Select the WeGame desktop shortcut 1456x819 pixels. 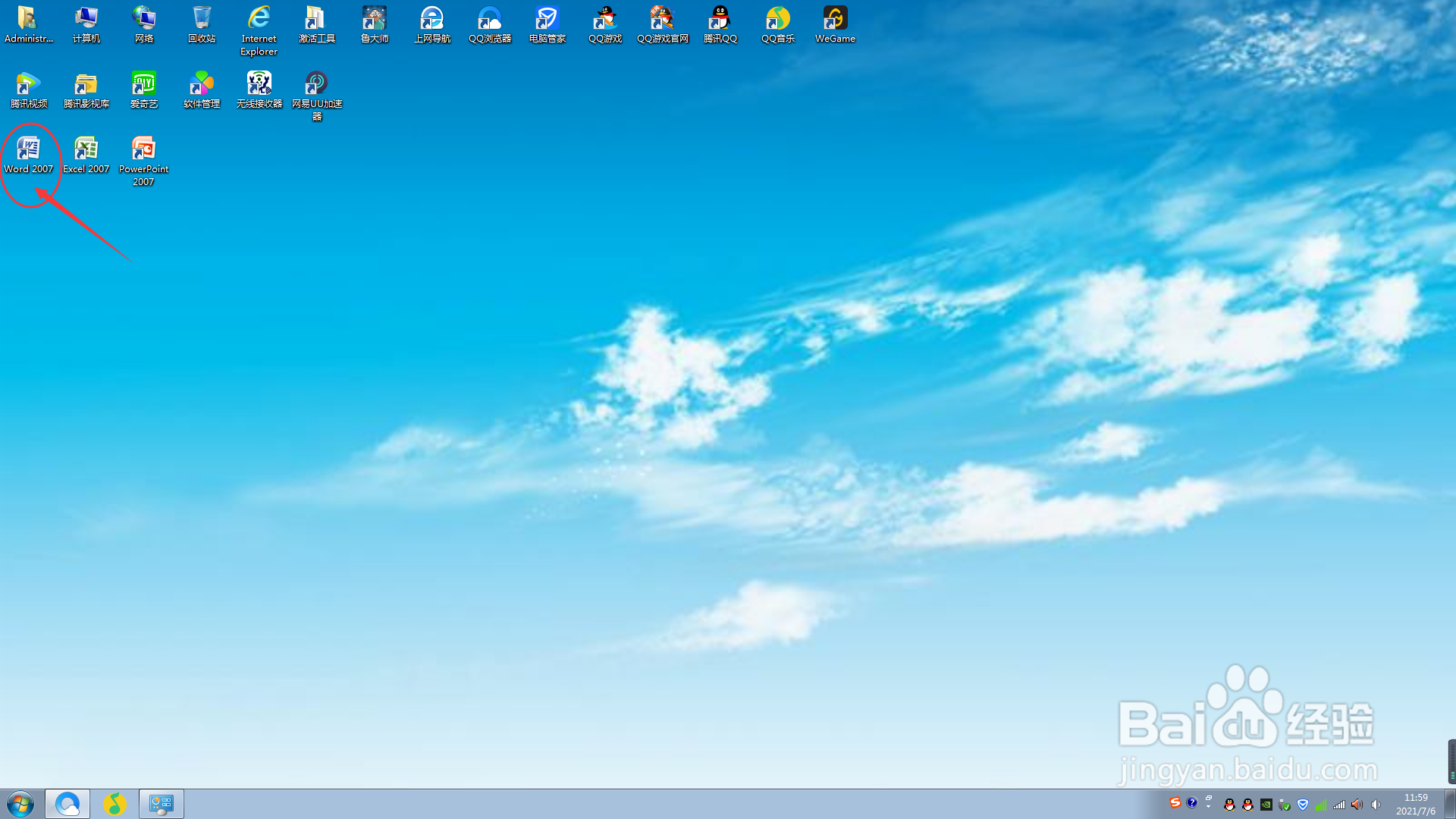click(835, 19)
